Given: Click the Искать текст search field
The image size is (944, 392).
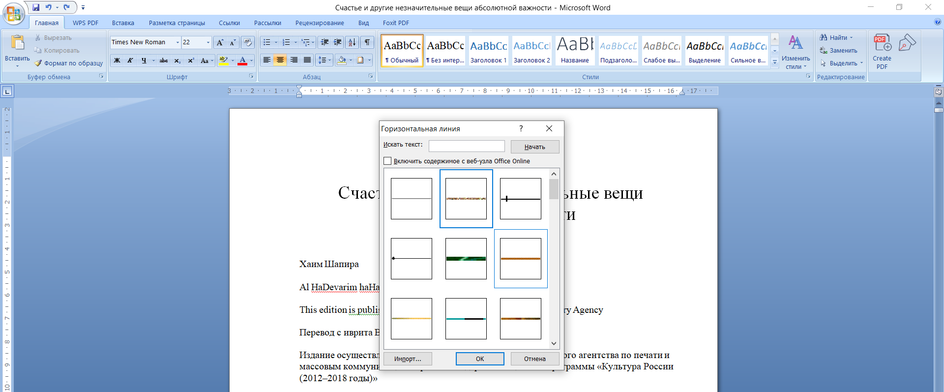Looking at the screenshot, I should 467,146.
